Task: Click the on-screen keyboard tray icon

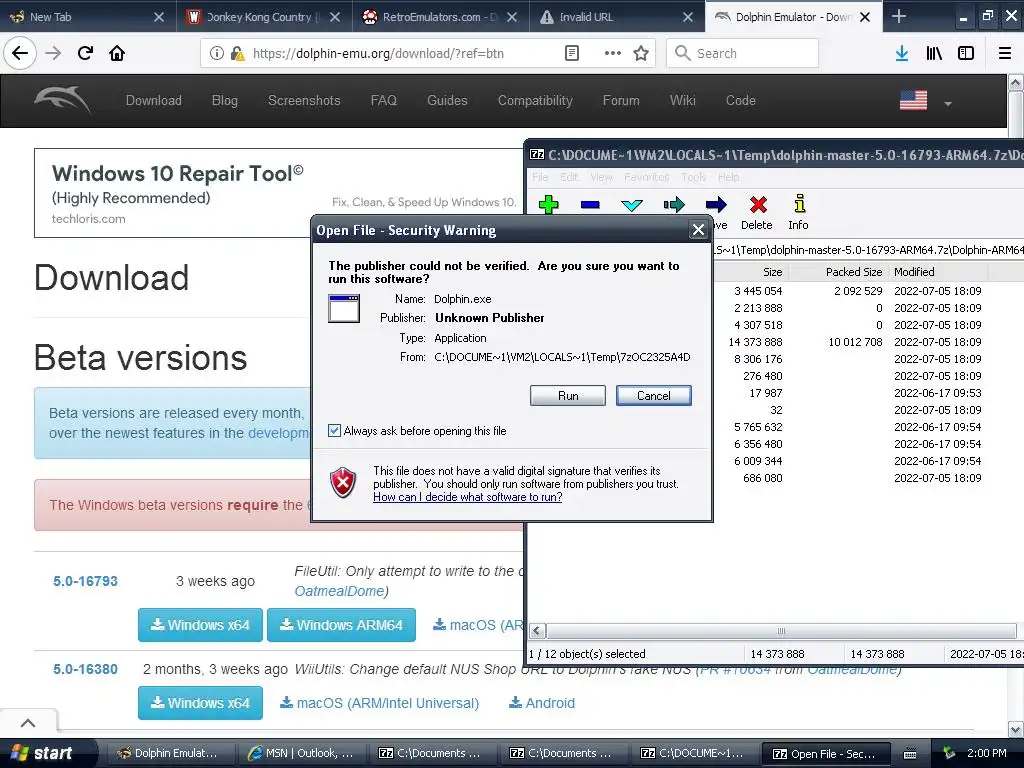Action: [910, 754]
